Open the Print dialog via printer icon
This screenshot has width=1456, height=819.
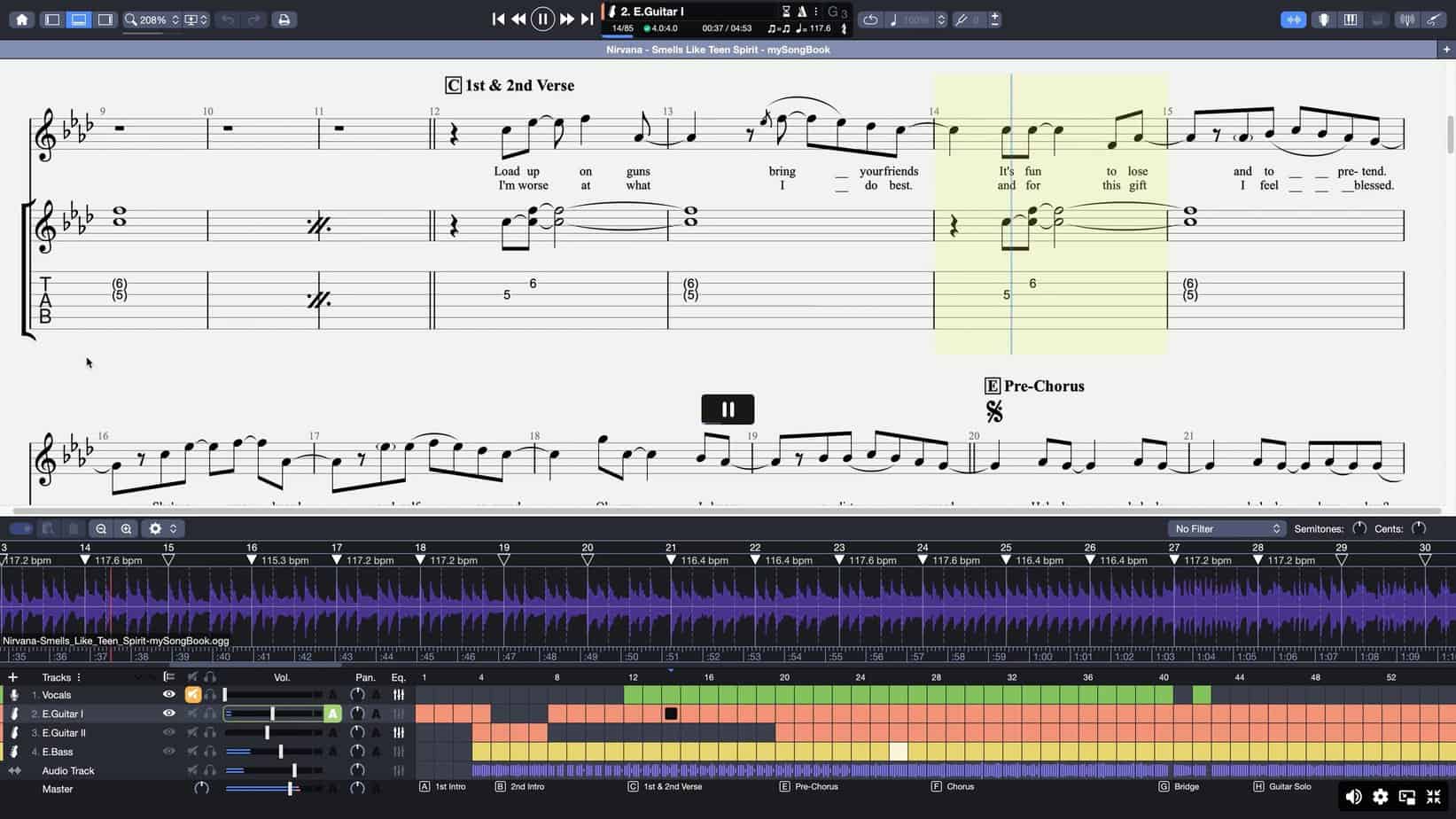tap(284, 19)
